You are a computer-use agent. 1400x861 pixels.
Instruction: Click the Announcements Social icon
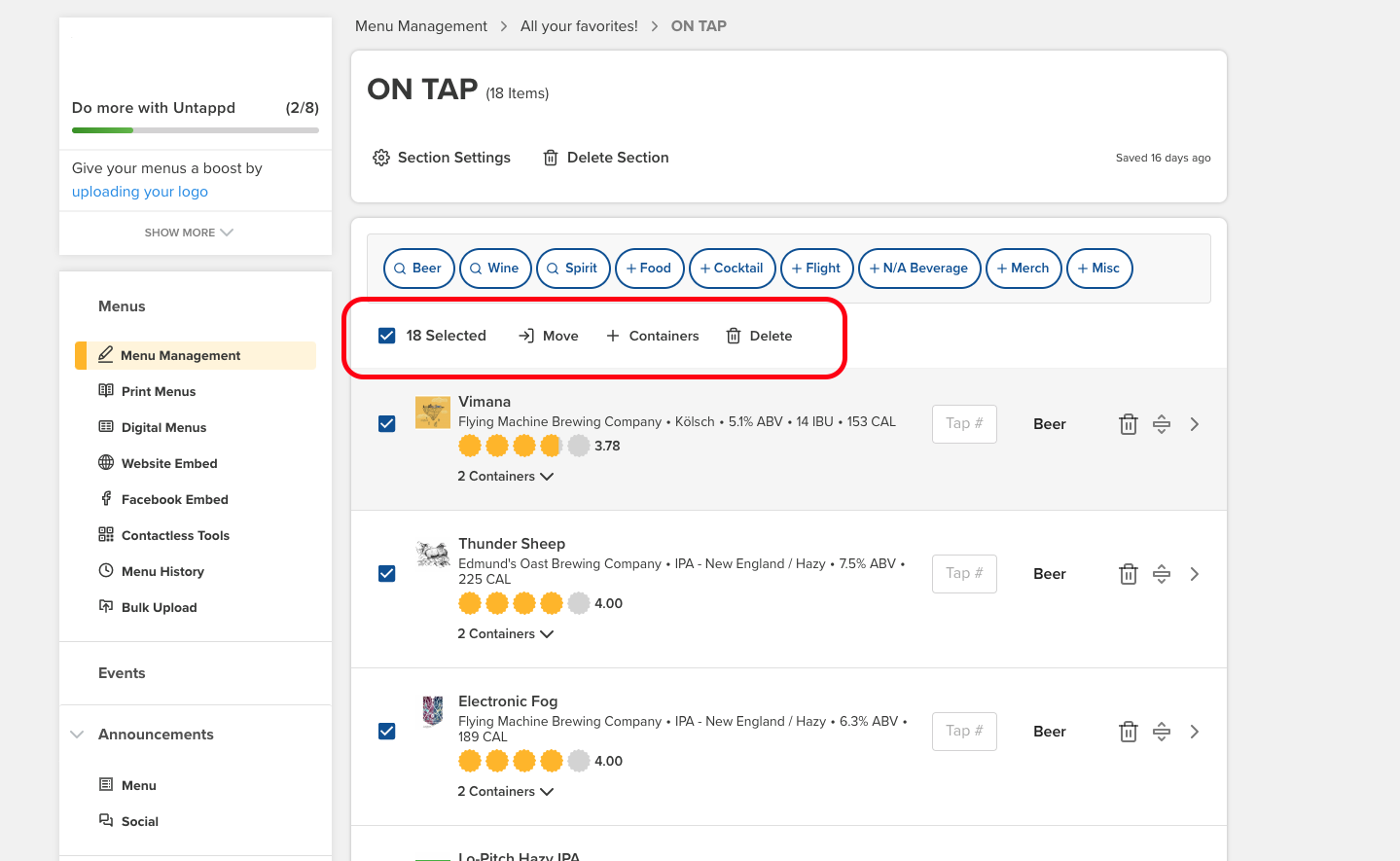106,821
